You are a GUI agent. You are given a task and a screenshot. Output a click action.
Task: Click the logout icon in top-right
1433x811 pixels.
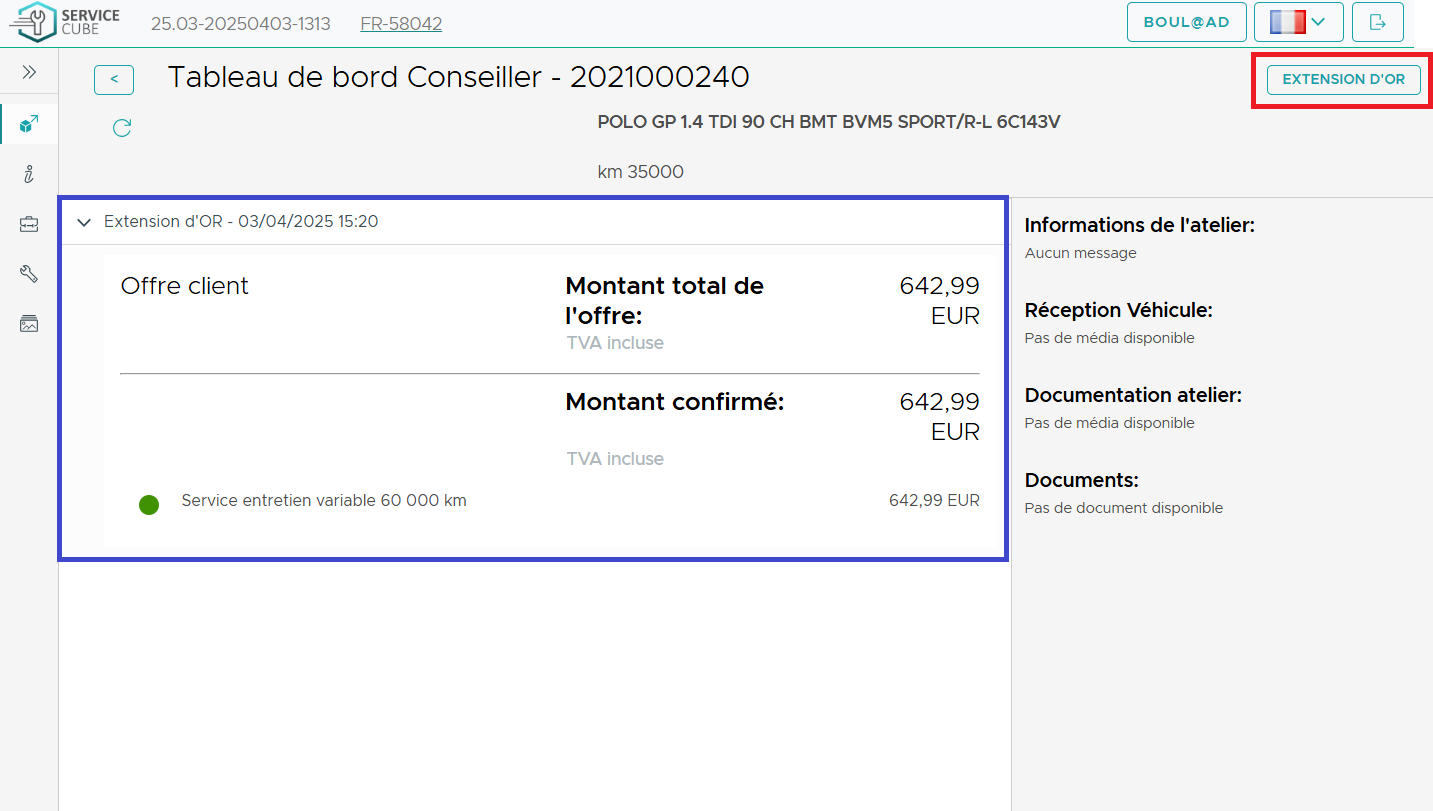(x=1377, y=22)
